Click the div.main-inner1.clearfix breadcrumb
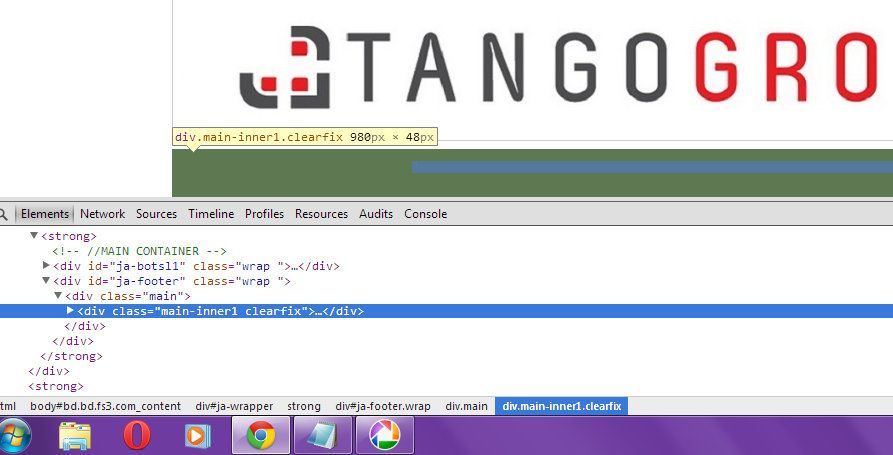The image size is (893, 455). [562, 407]
